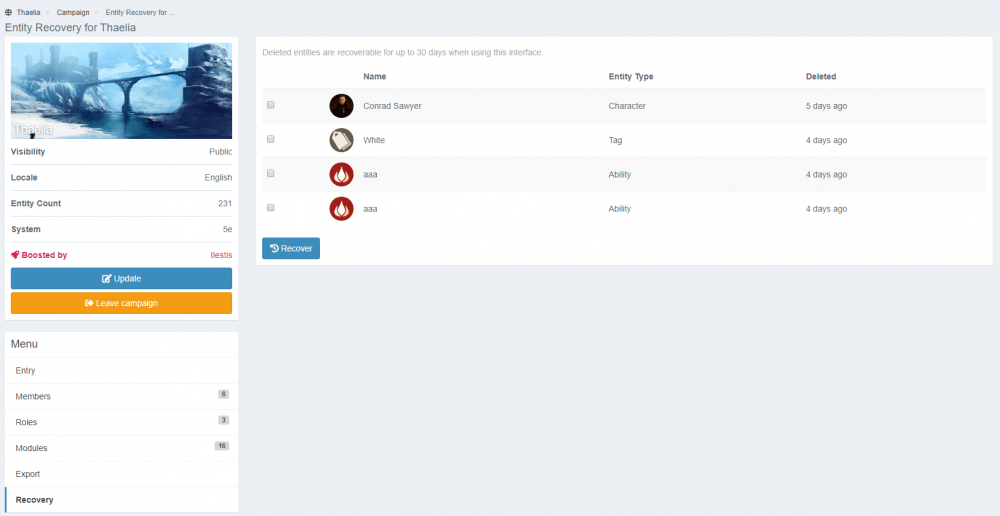Select the White tag row checkbox

(271, 139)
